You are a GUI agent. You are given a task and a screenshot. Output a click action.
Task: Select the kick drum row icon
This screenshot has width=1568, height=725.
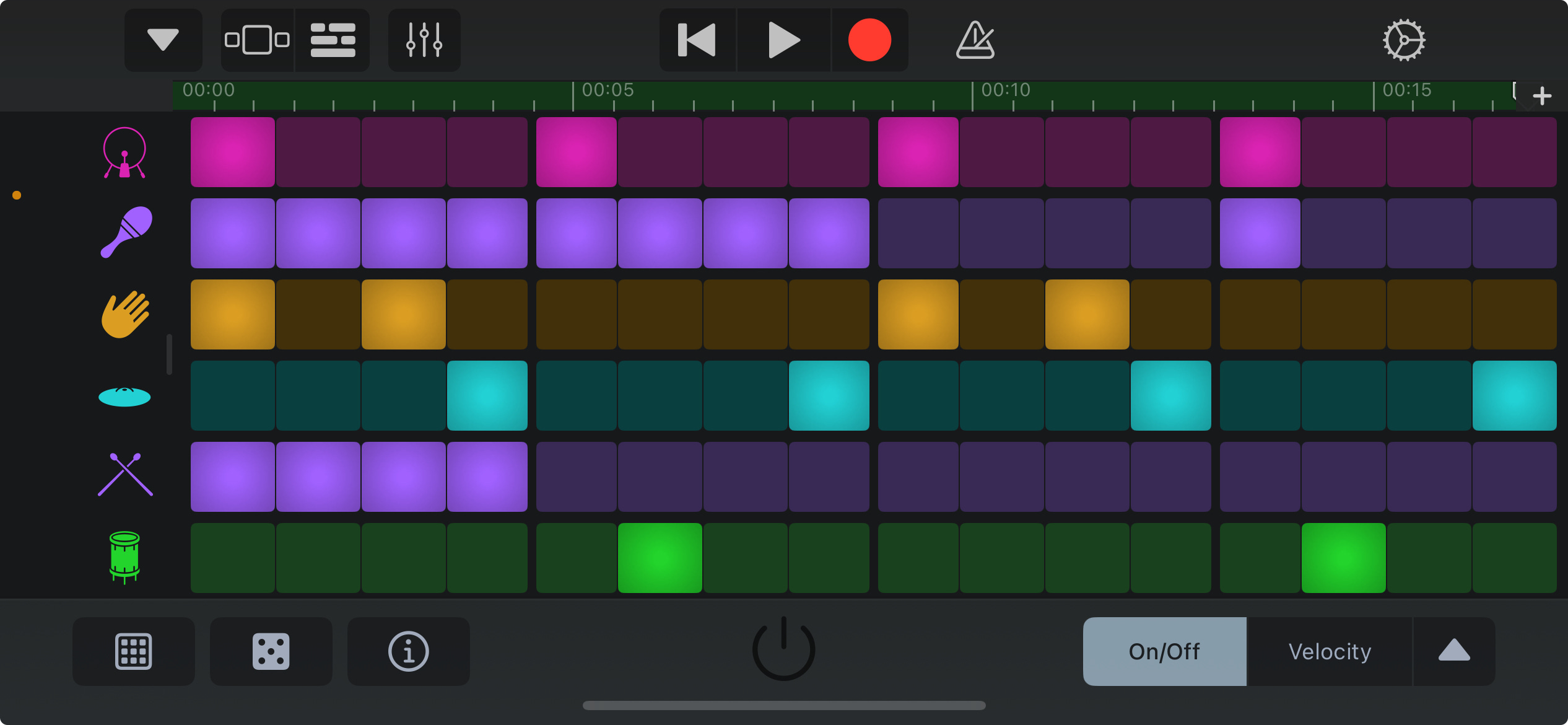click(124, 153)
